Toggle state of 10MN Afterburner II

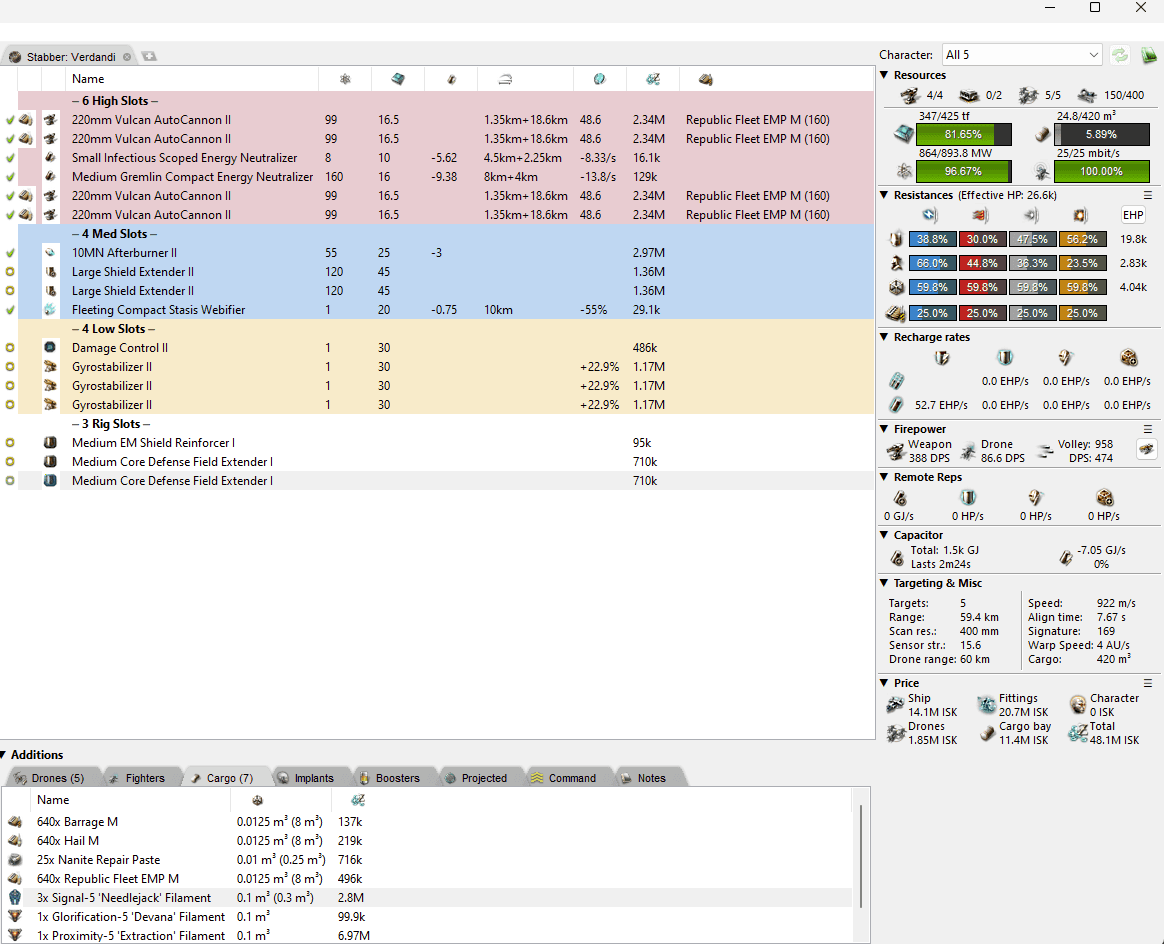pyautogui.click(x=10, y=253)
